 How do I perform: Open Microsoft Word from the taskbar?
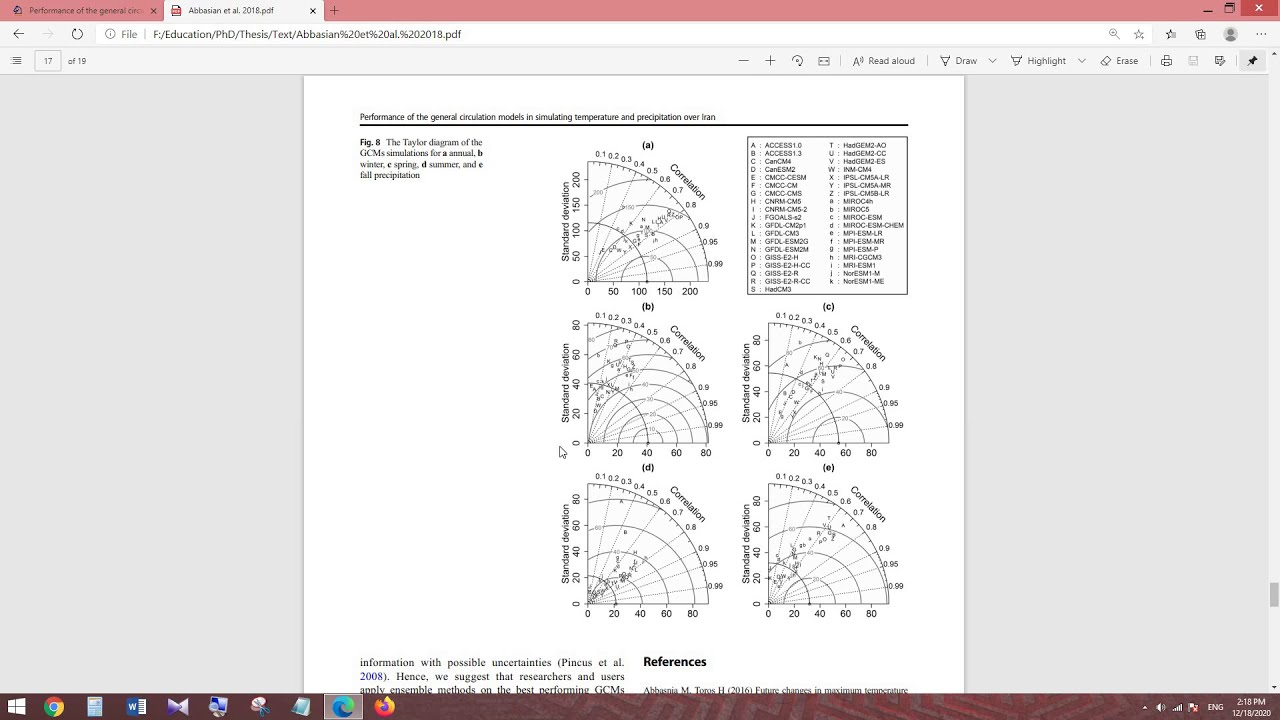136,707
